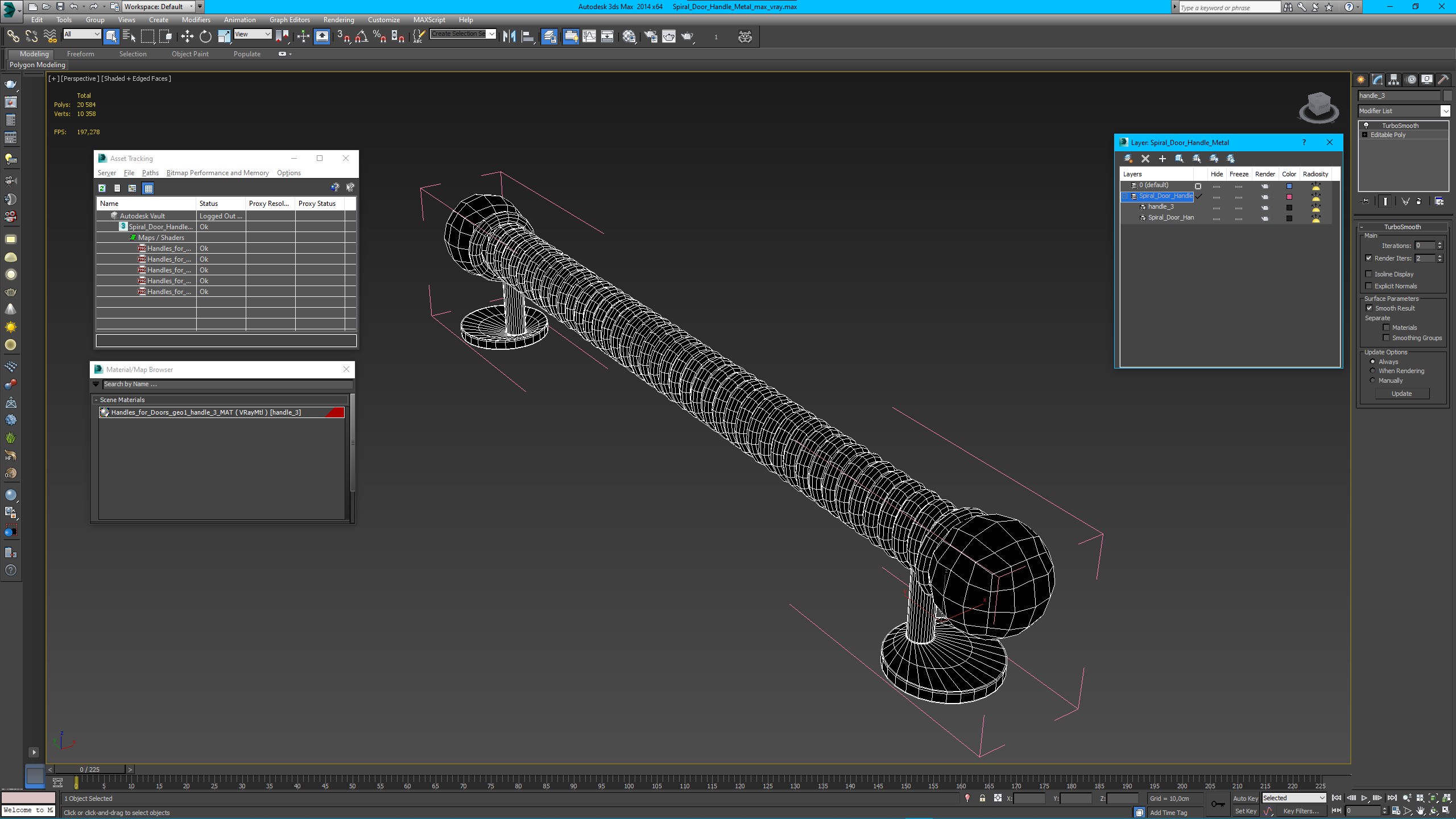
Task: Check Separate by Materials
Action: (x=1386, y=328)
